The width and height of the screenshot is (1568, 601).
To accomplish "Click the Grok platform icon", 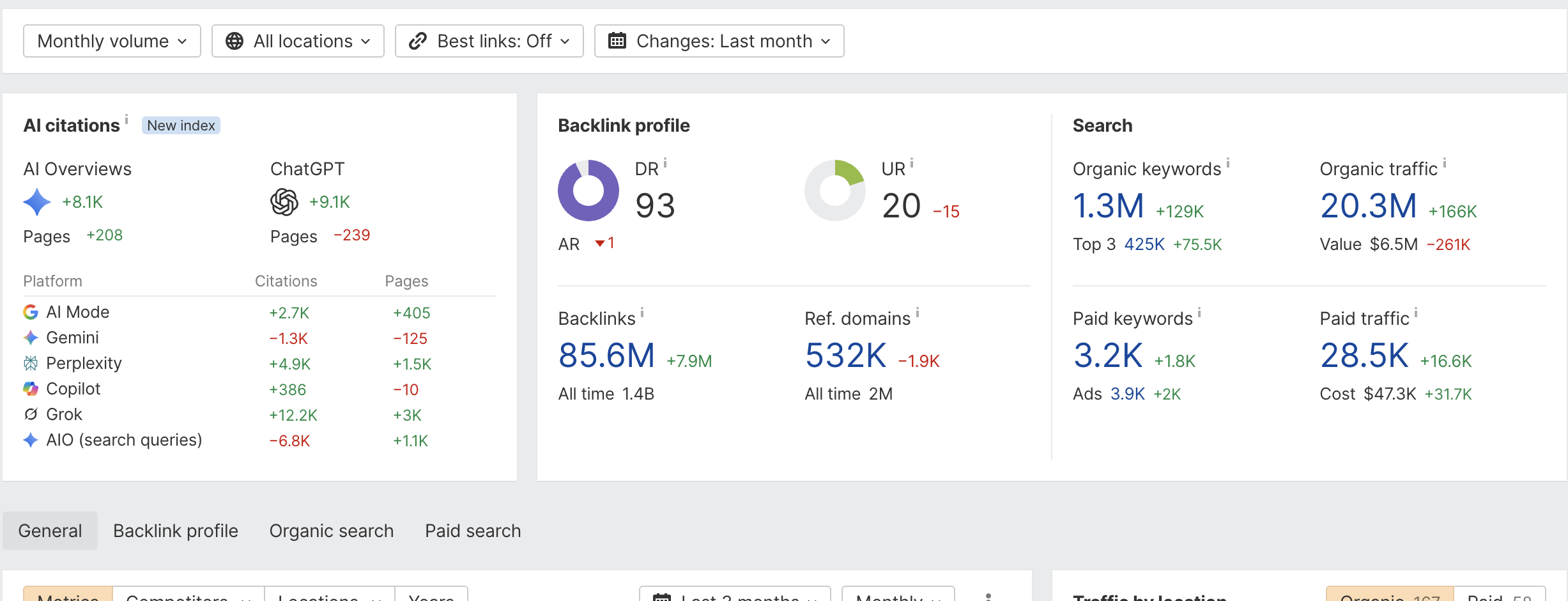I will [31, 414].
